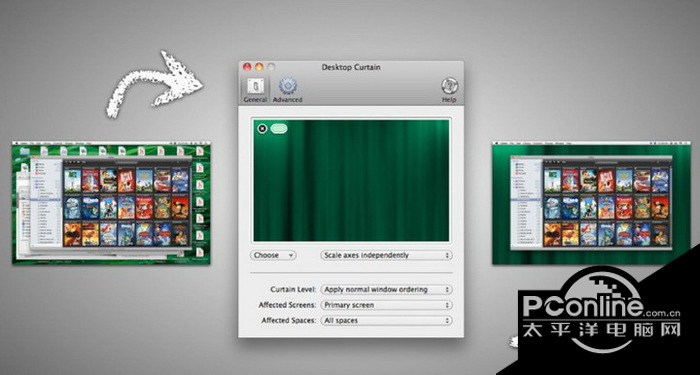Click the green pill button on the curtain preview
The image size is (700, 375).
[x=279, y=129]
